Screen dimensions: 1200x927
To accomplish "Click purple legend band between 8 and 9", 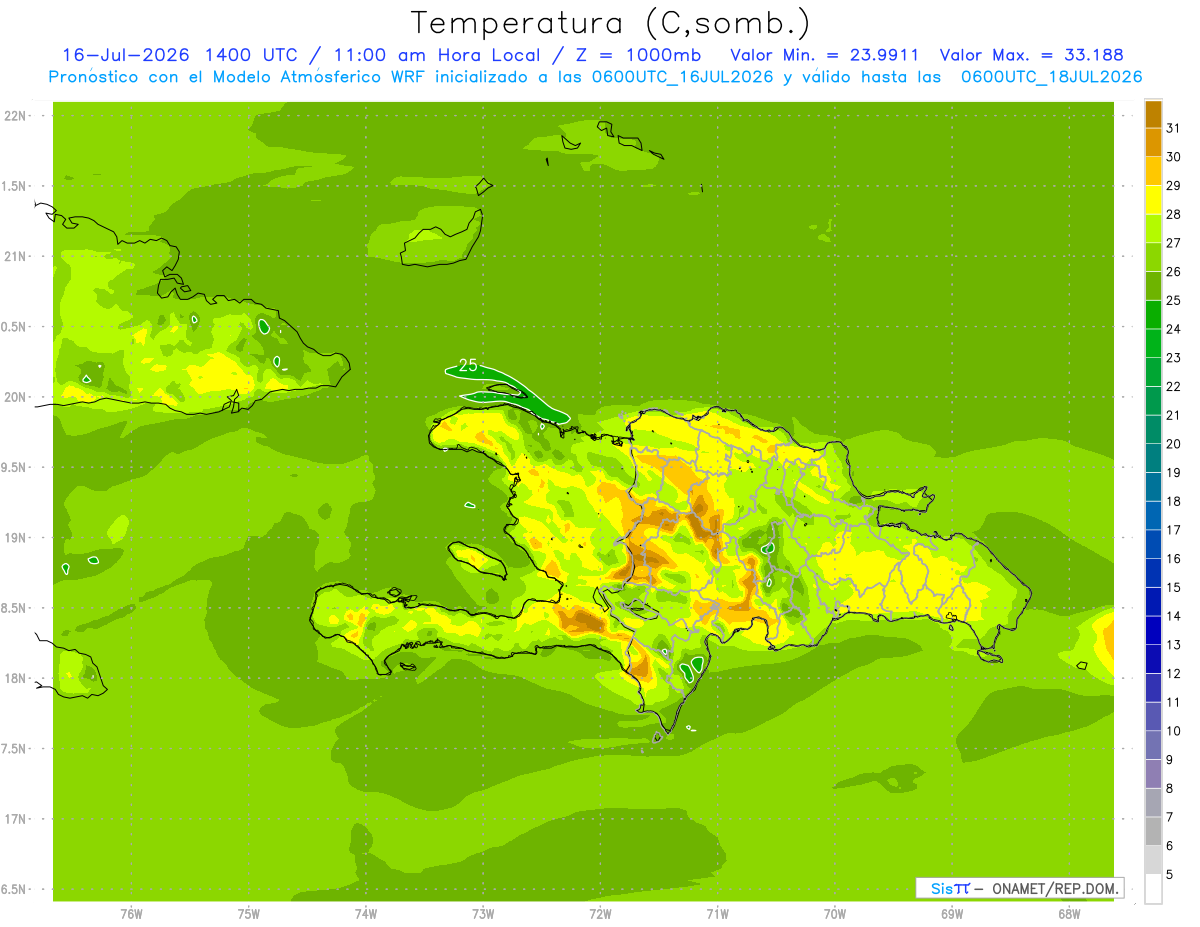I will pyautogui.click(x=1153, y=773).
